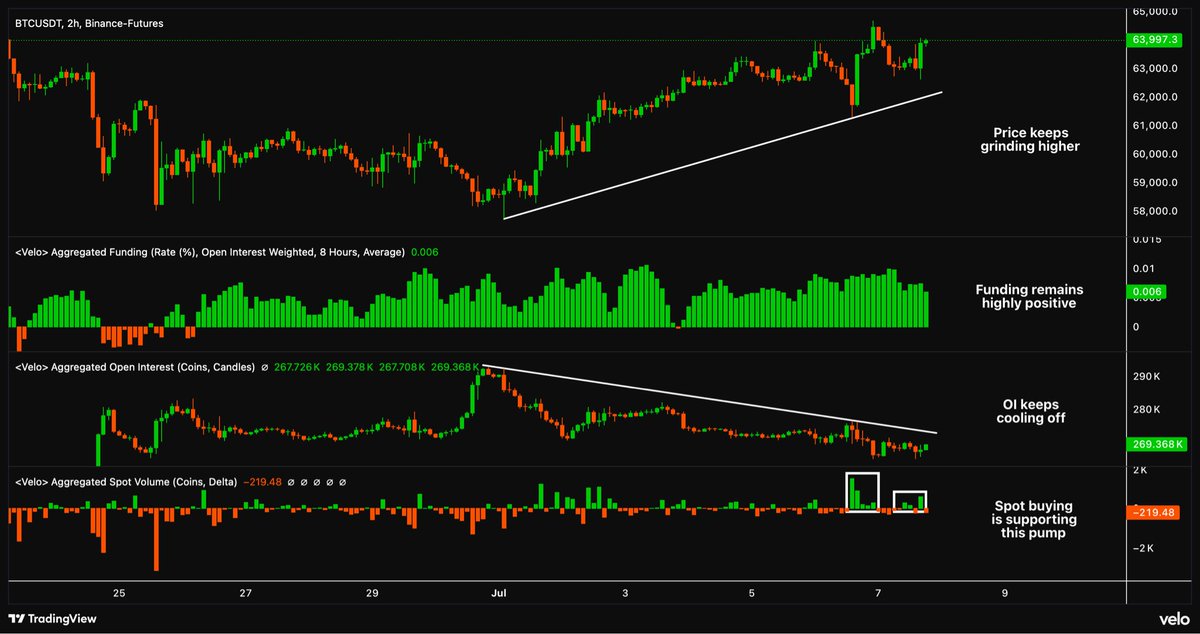
Task: Click the 290 K open interest axis label
Action: [x=1147, y=377]
